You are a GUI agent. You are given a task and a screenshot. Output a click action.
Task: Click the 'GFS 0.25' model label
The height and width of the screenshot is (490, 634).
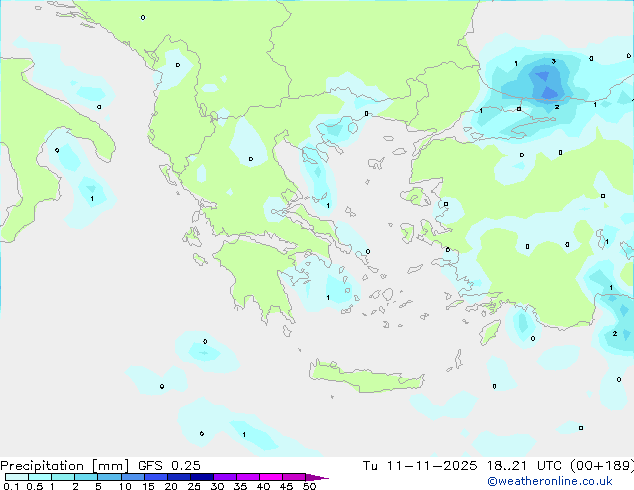click(169, 466)
